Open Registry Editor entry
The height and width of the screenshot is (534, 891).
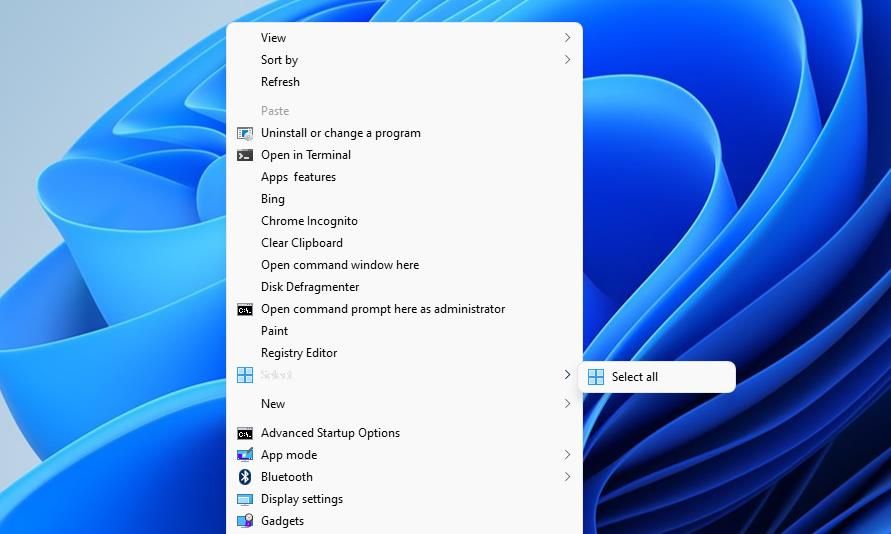pyautogui.click(x=405, y=353)
